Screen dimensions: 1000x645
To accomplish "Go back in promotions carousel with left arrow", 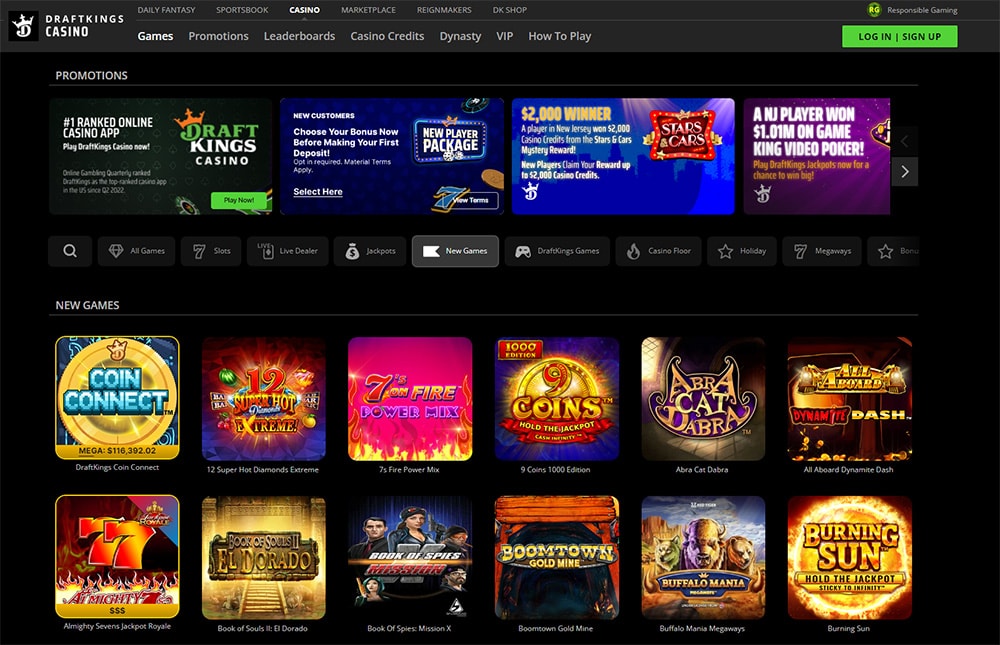I will click(905, 141).
